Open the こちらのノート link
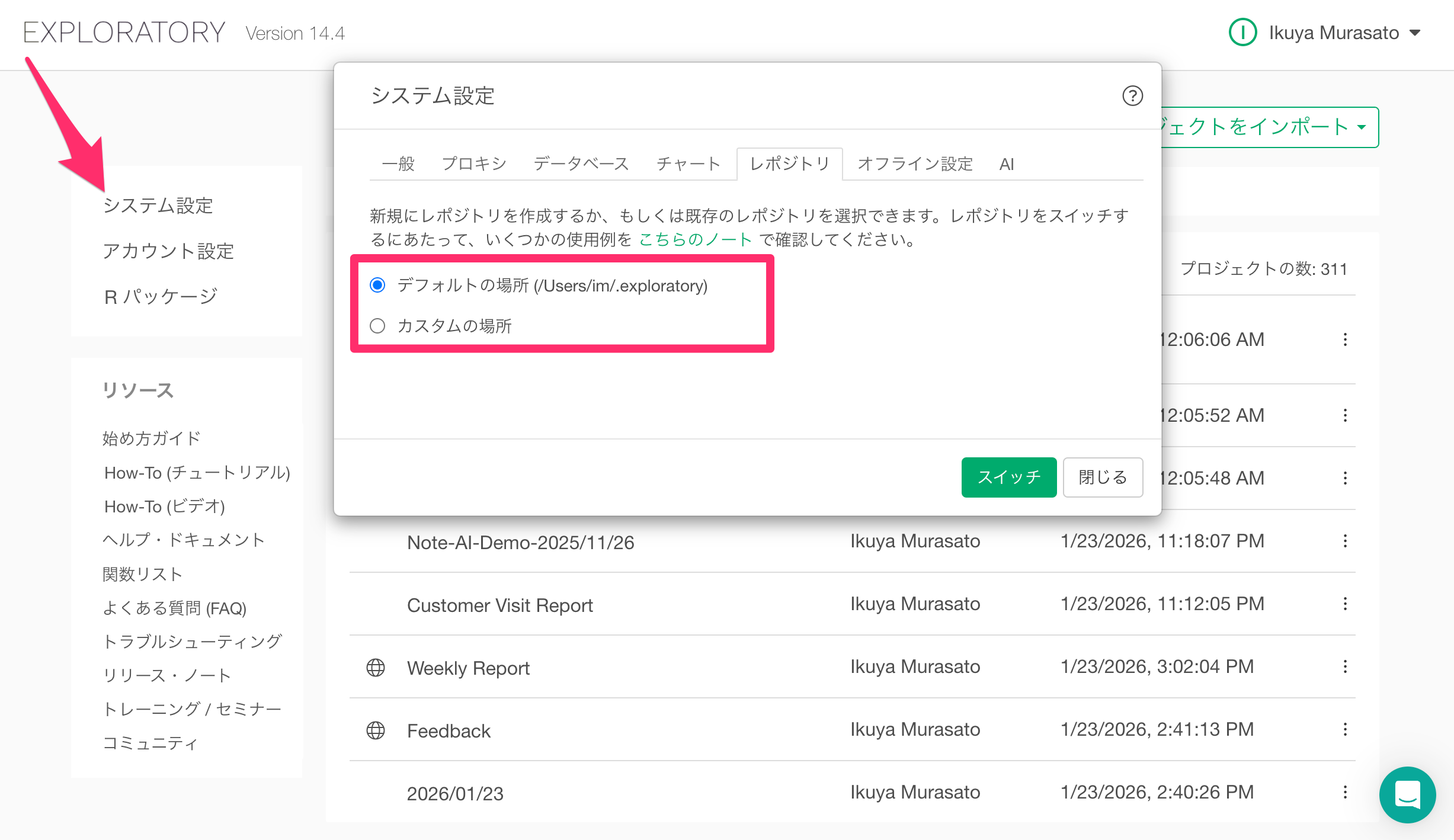Image resolution: width=1454 pixels, height=840 pixels. pos(695,239)
